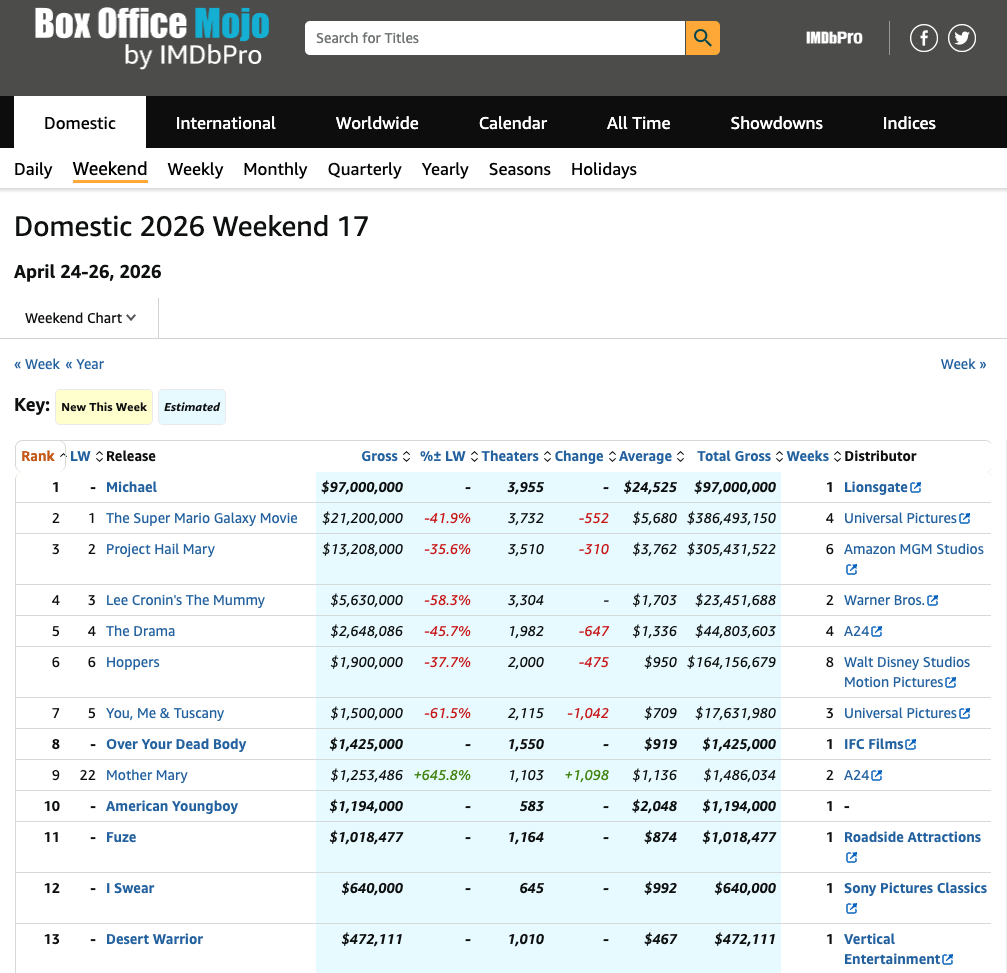Open The Super Mario Galaxy Movie link
This screenshot has width=1007, height=973.
pyautogui.click(x=202, y=518)
